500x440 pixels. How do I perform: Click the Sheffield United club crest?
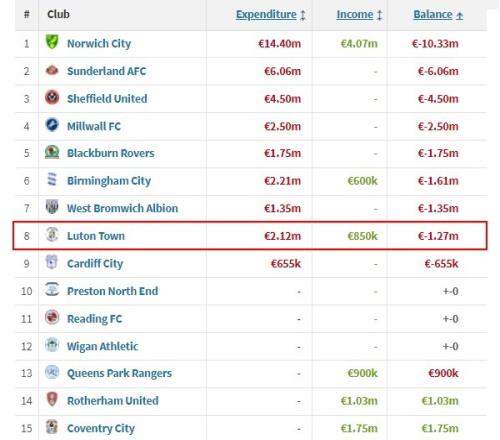pos(52,98)
